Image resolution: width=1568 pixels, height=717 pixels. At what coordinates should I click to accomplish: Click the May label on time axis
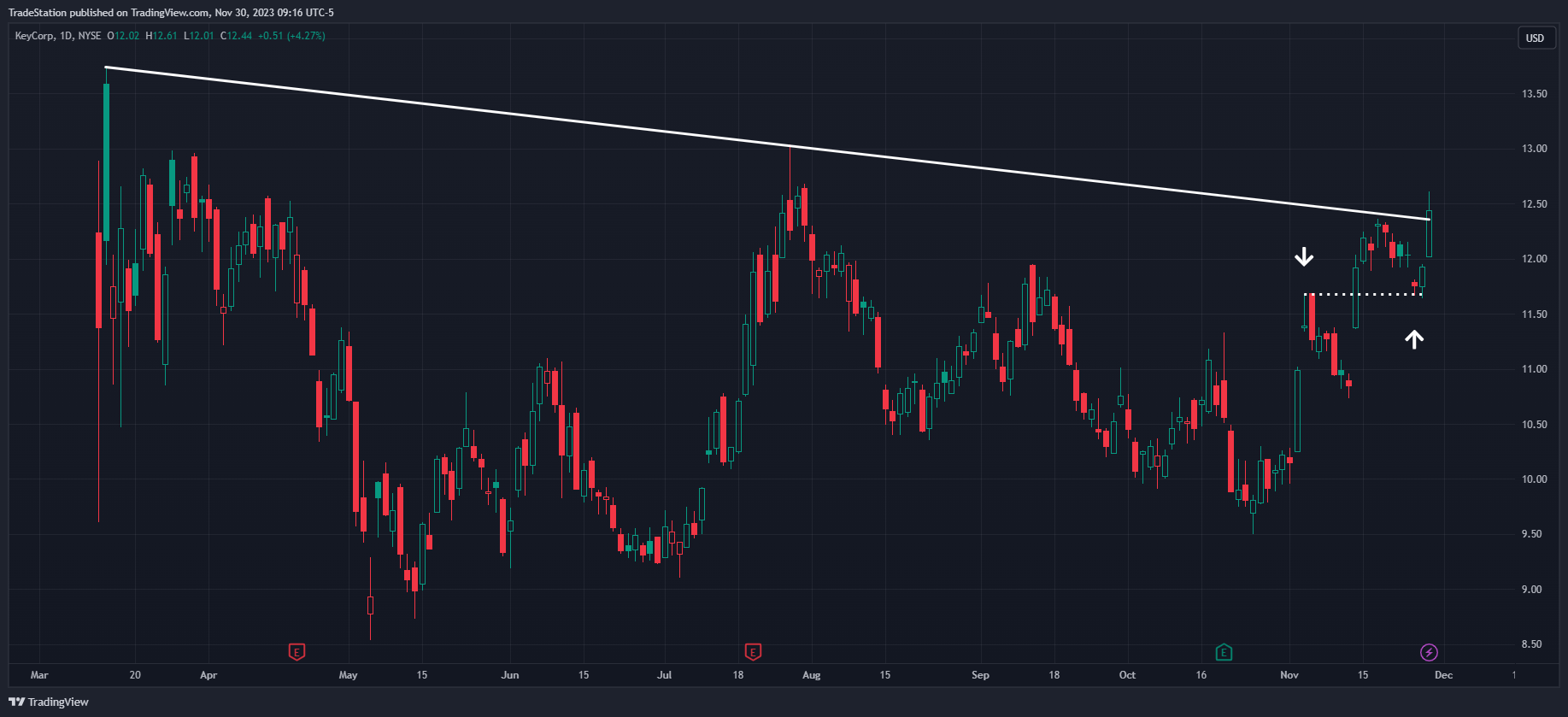[x=348, y=675]
